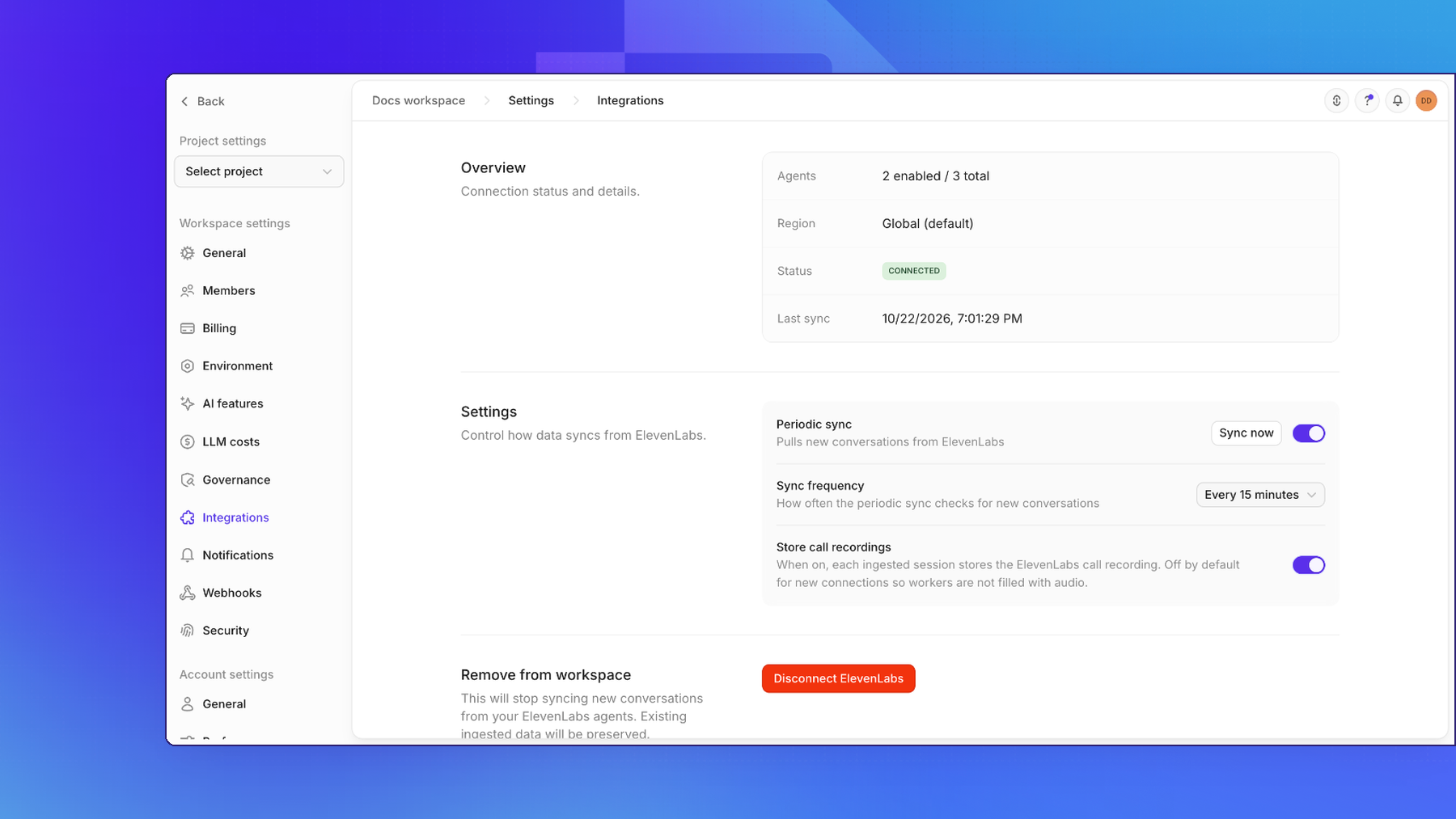Viewport: 1456px width, 819px height.
Task: Click the 'Global (default)' region value
Action: [927, 224]
